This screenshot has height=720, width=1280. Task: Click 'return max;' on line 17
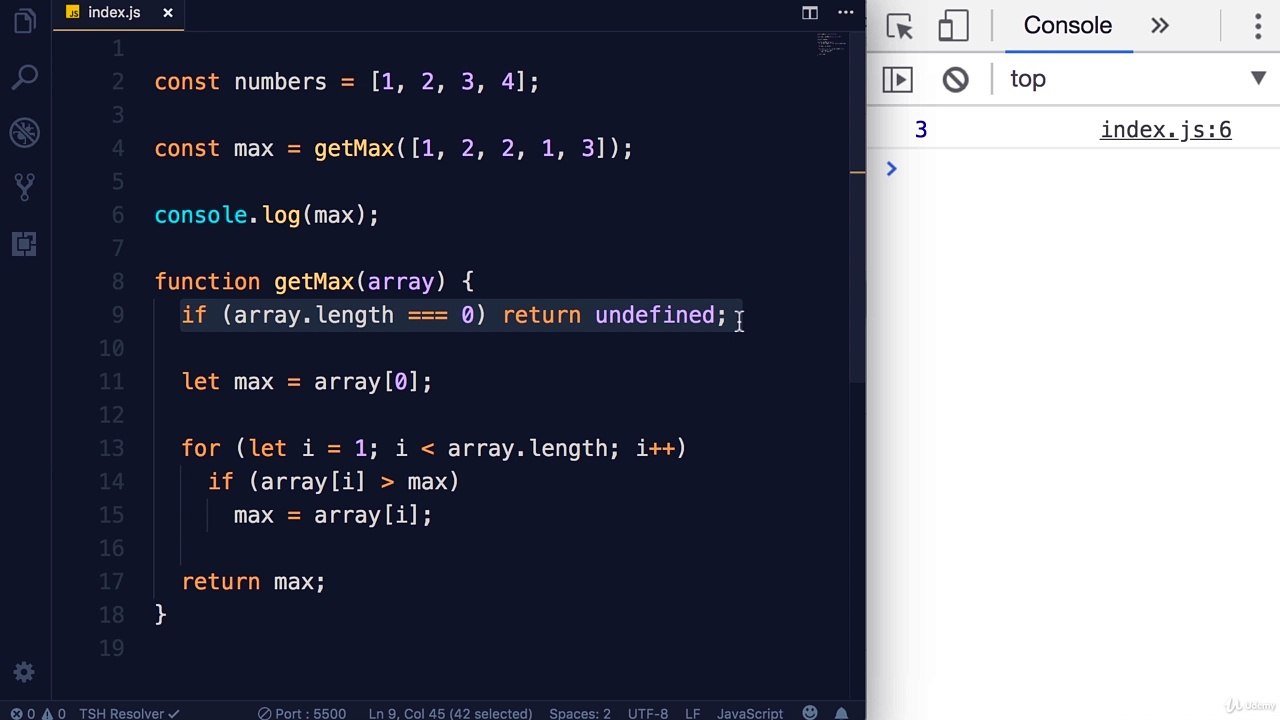click(x=254, y=582)
